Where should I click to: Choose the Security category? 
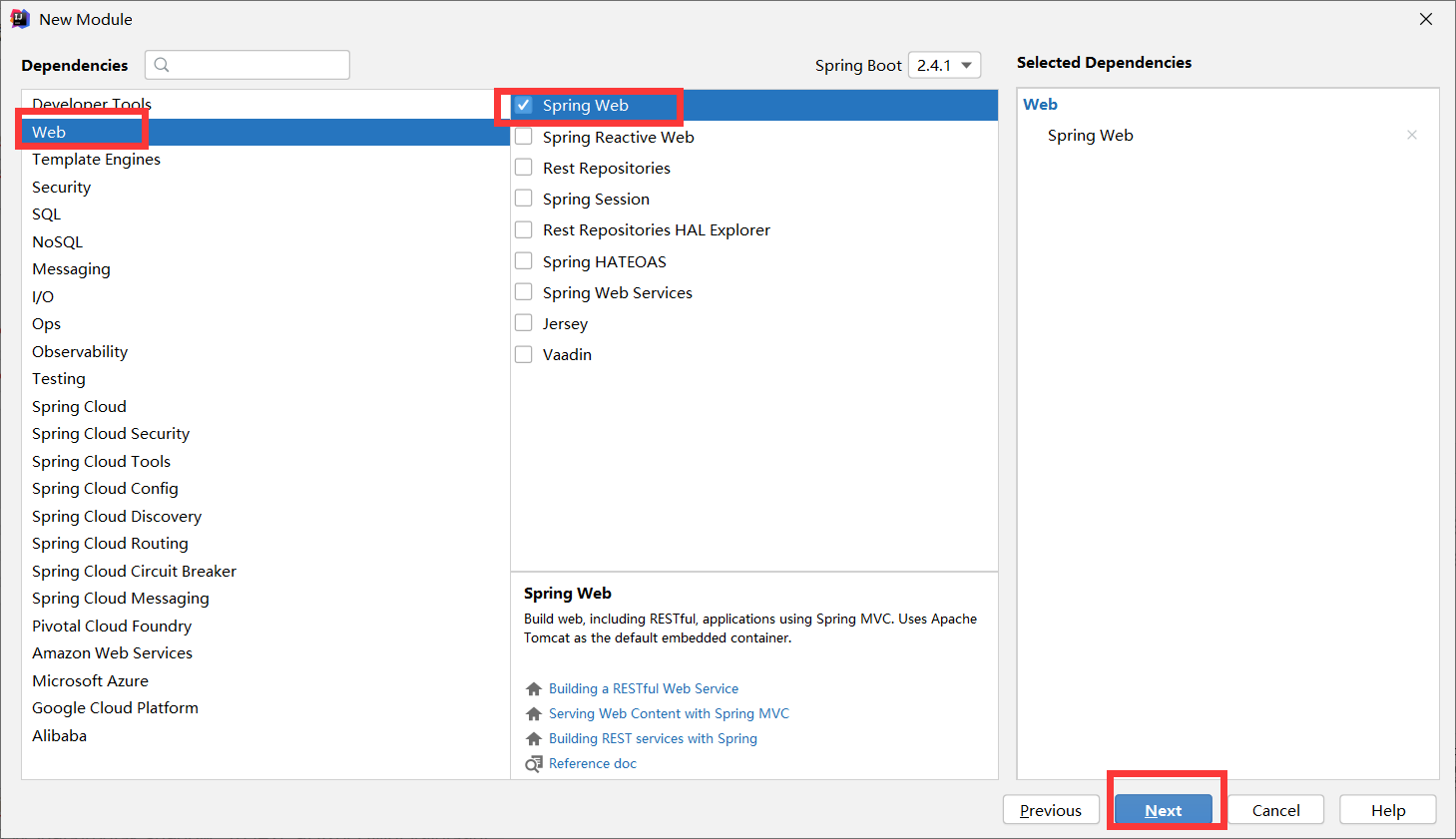coord(265,187)
